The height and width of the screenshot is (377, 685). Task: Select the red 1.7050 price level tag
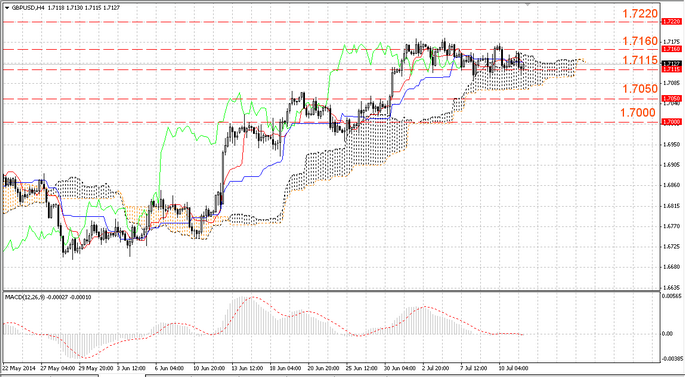tap(672, 99)
